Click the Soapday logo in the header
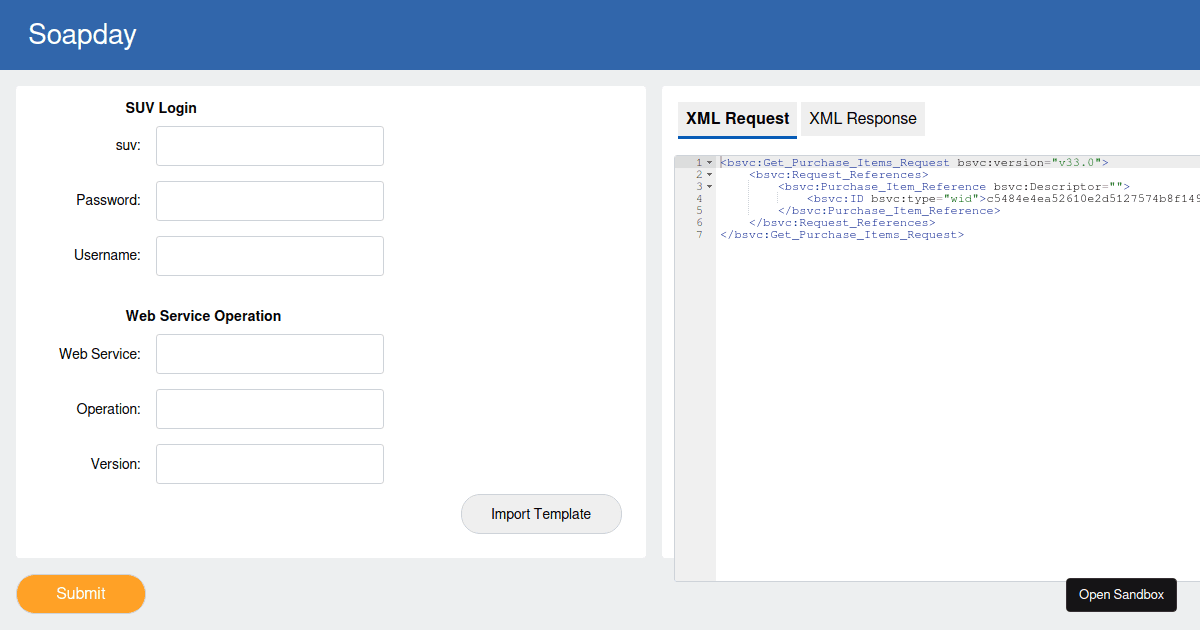Screen dimensions: 1200x630 [82, 34]
